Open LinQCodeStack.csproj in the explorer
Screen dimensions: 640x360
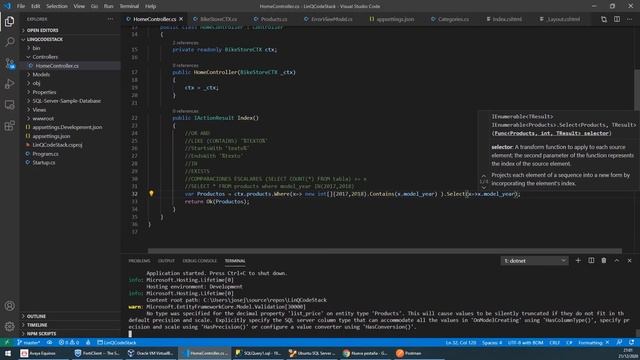(x=57, y=145)
